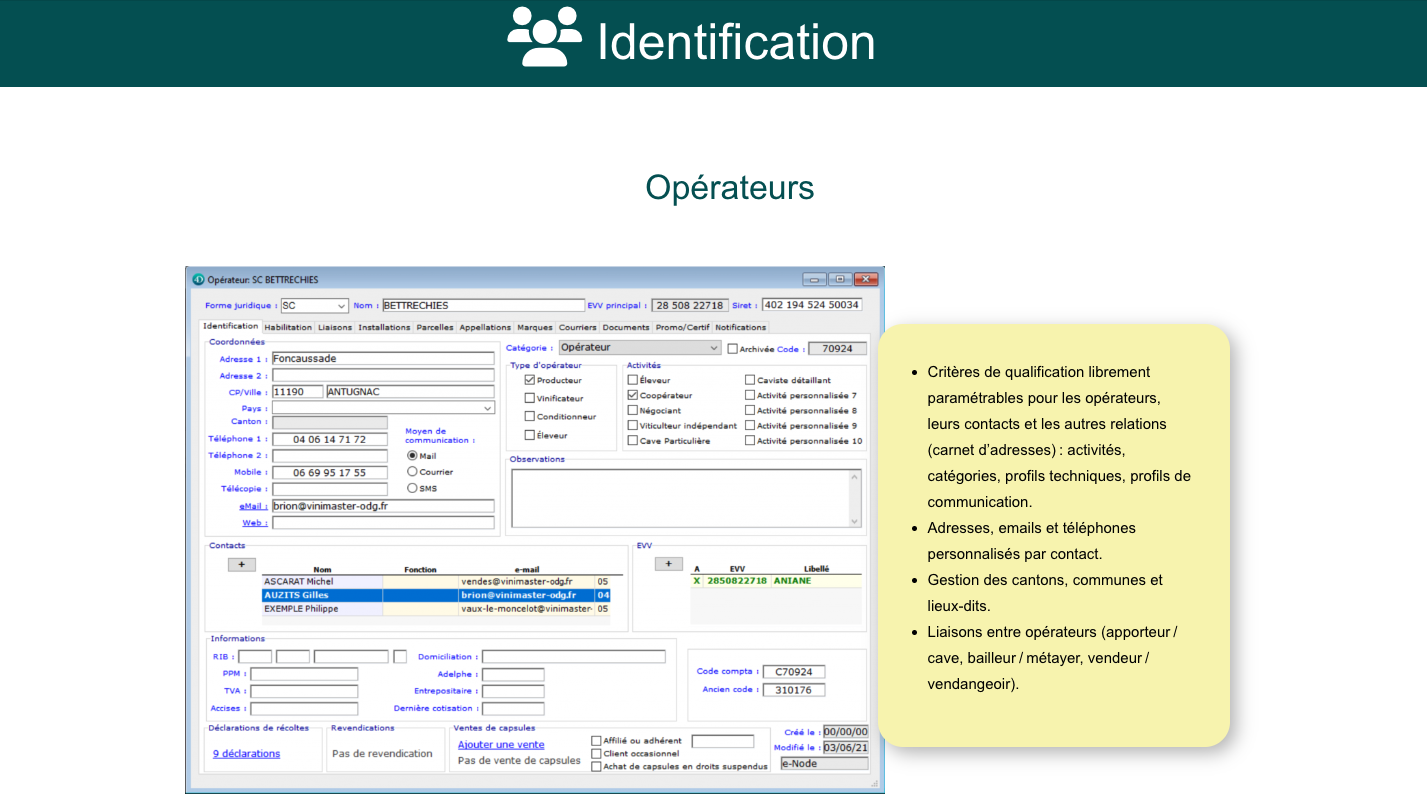The image size is (1427, 799).
Task: Add a contact with the plus button
Action: (241, 564)
